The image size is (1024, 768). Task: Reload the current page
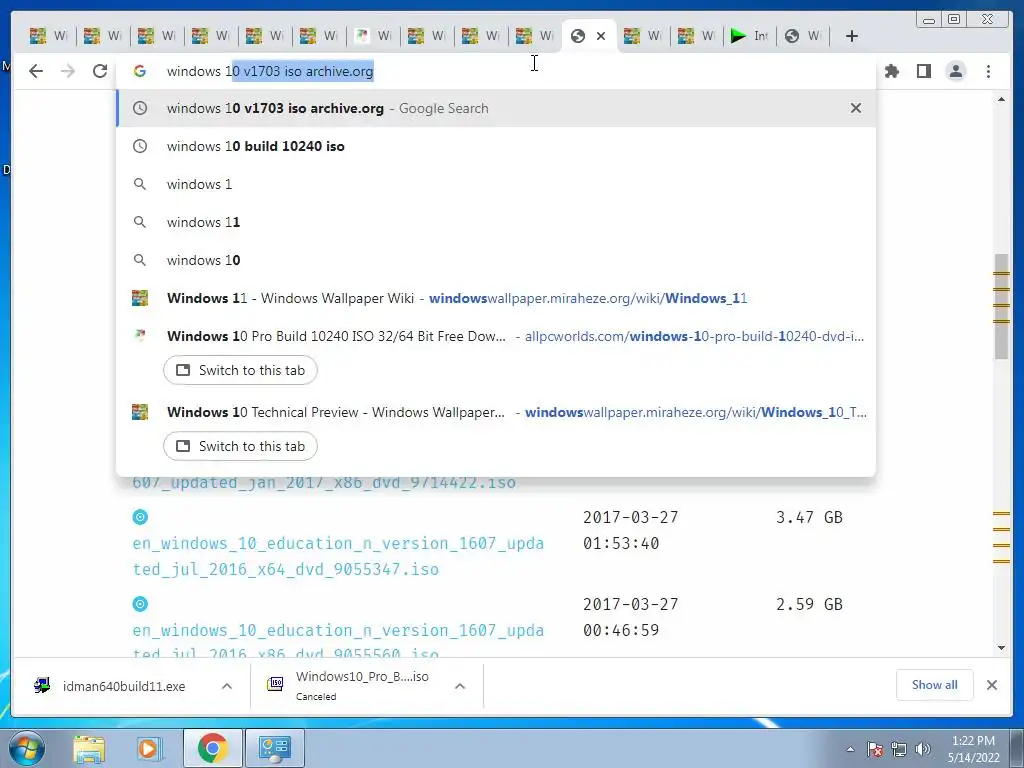click(x=99, y=71)
